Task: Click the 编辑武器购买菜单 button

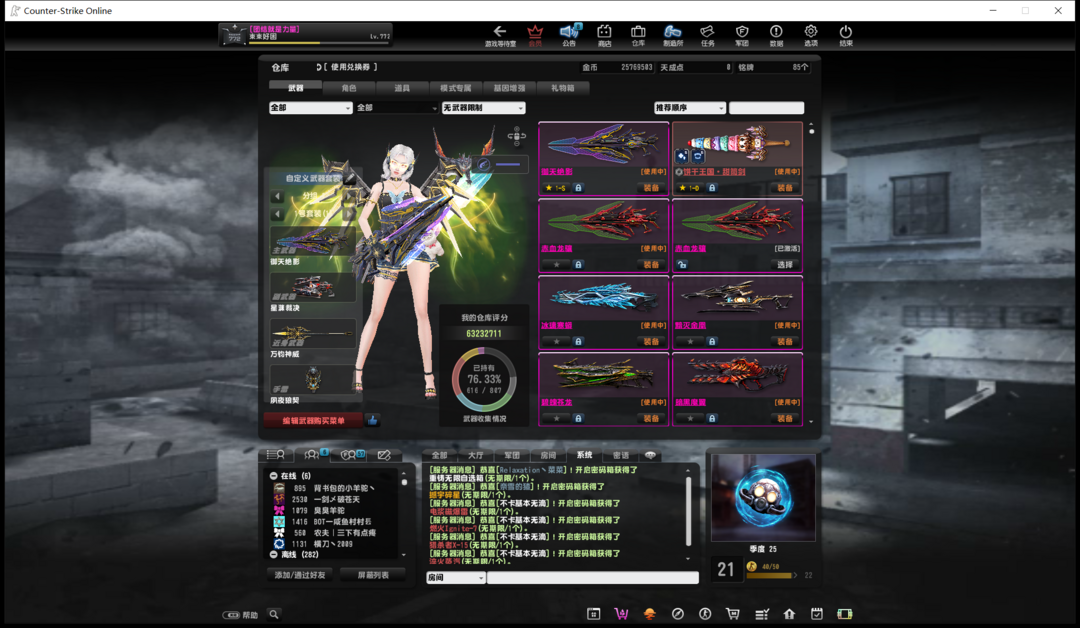Action: [313, 420]
